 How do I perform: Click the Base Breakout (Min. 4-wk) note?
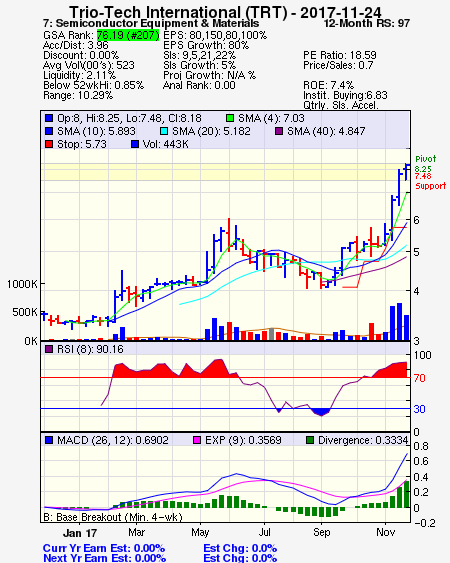click(113, 517)
